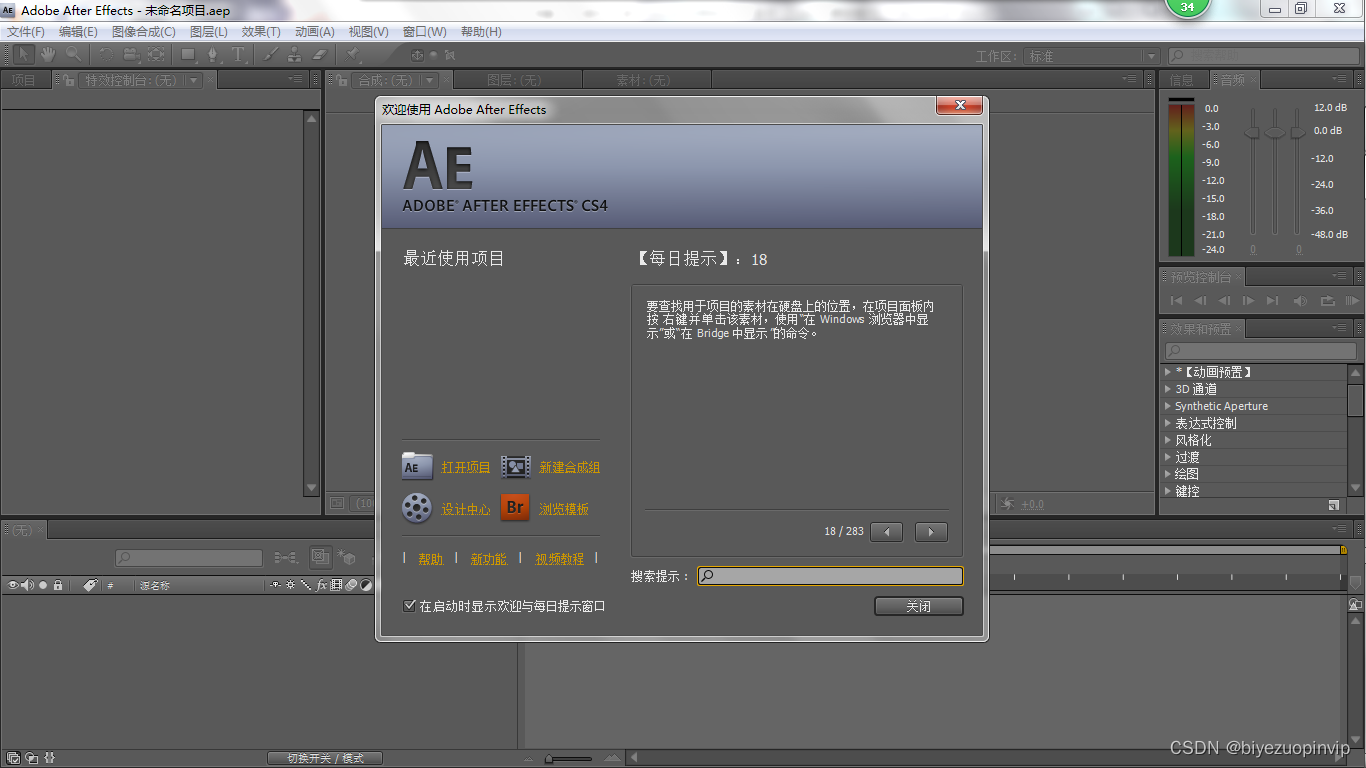This screenshot has width=1366, height=768.
Task: Click the 关闭 button in welcome dialog
Action: tap(918, 606)
